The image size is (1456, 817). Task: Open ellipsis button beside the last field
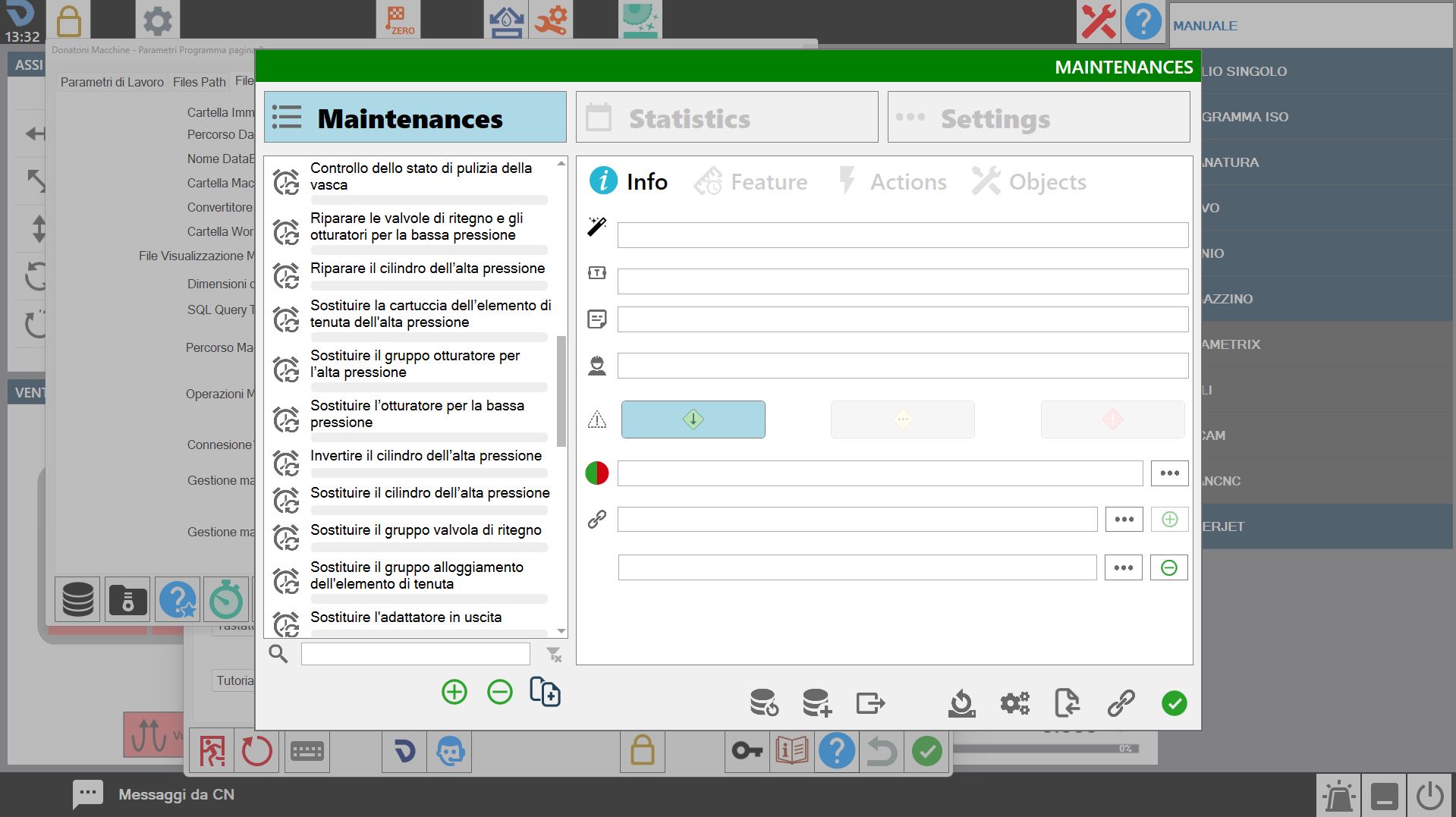[x=1123, y=567]
